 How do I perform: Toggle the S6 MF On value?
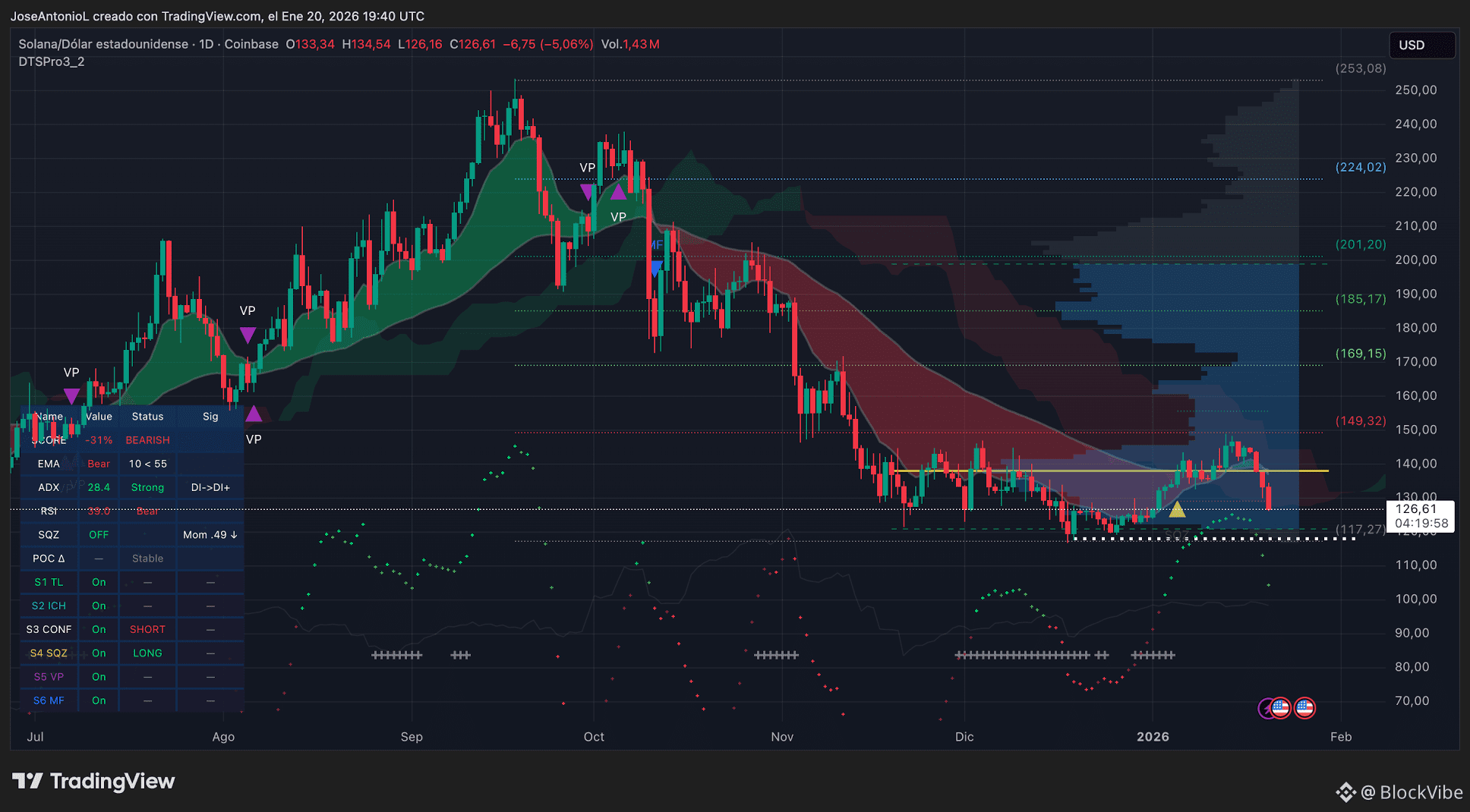tap(99, 700)
